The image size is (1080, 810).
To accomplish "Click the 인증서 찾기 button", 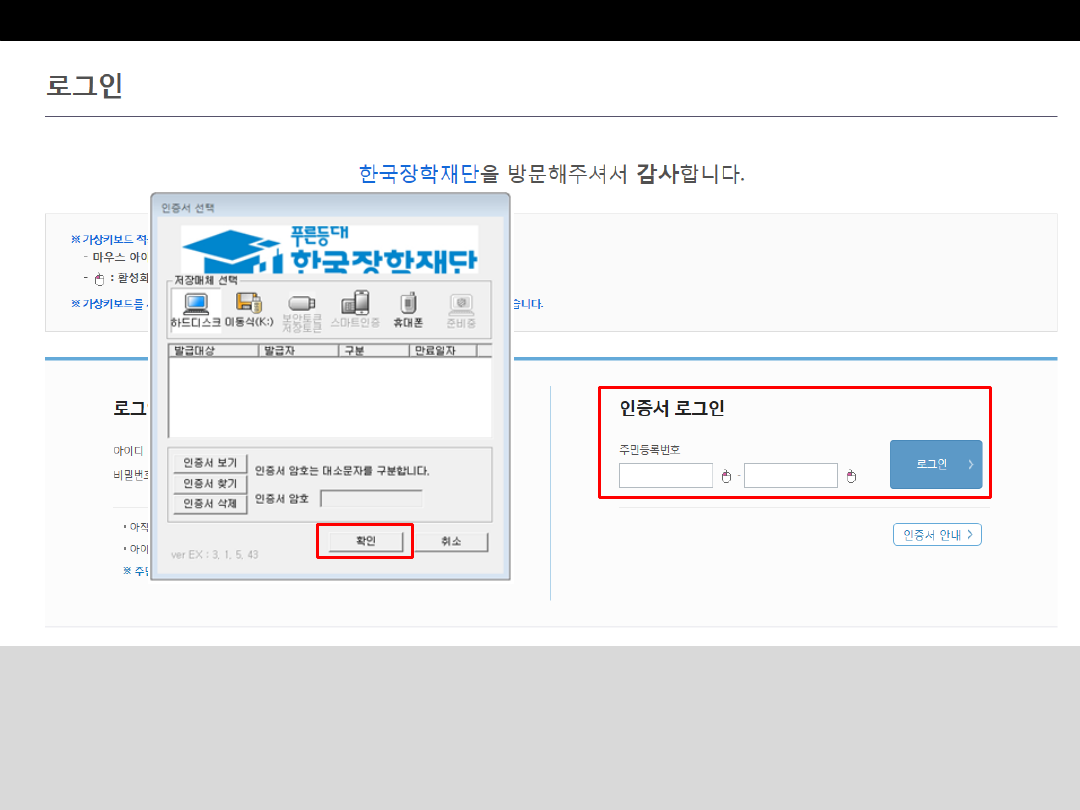I will [x=210, y=483].
